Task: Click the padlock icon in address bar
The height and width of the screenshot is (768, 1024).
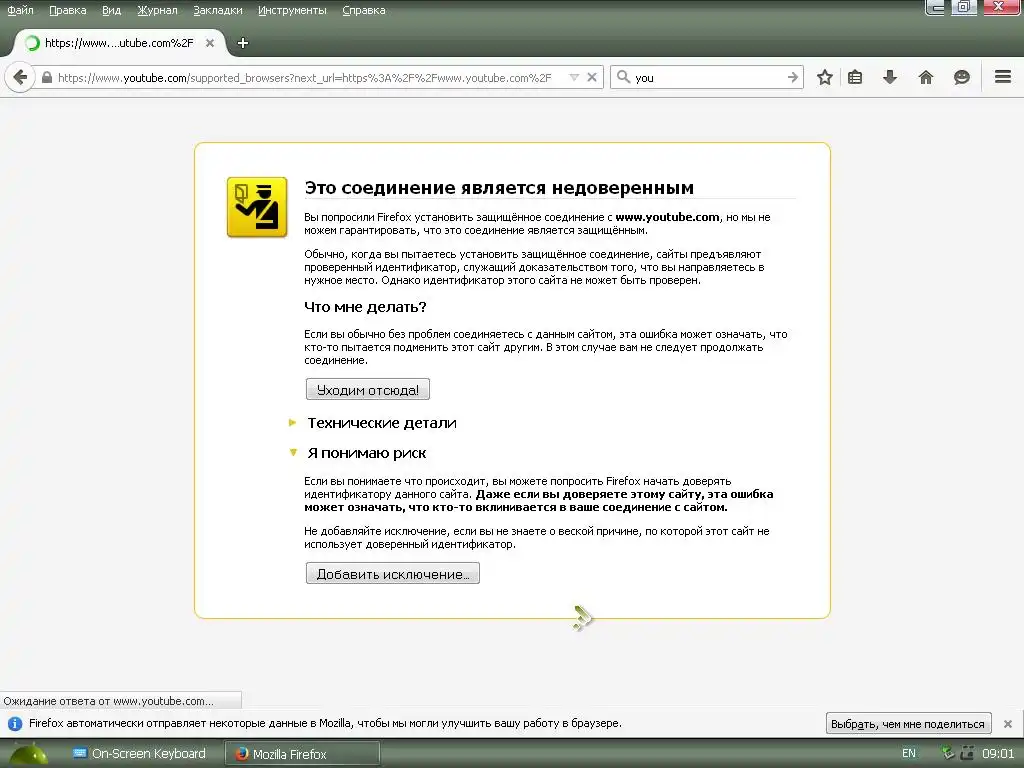Action: click(46, 78)
